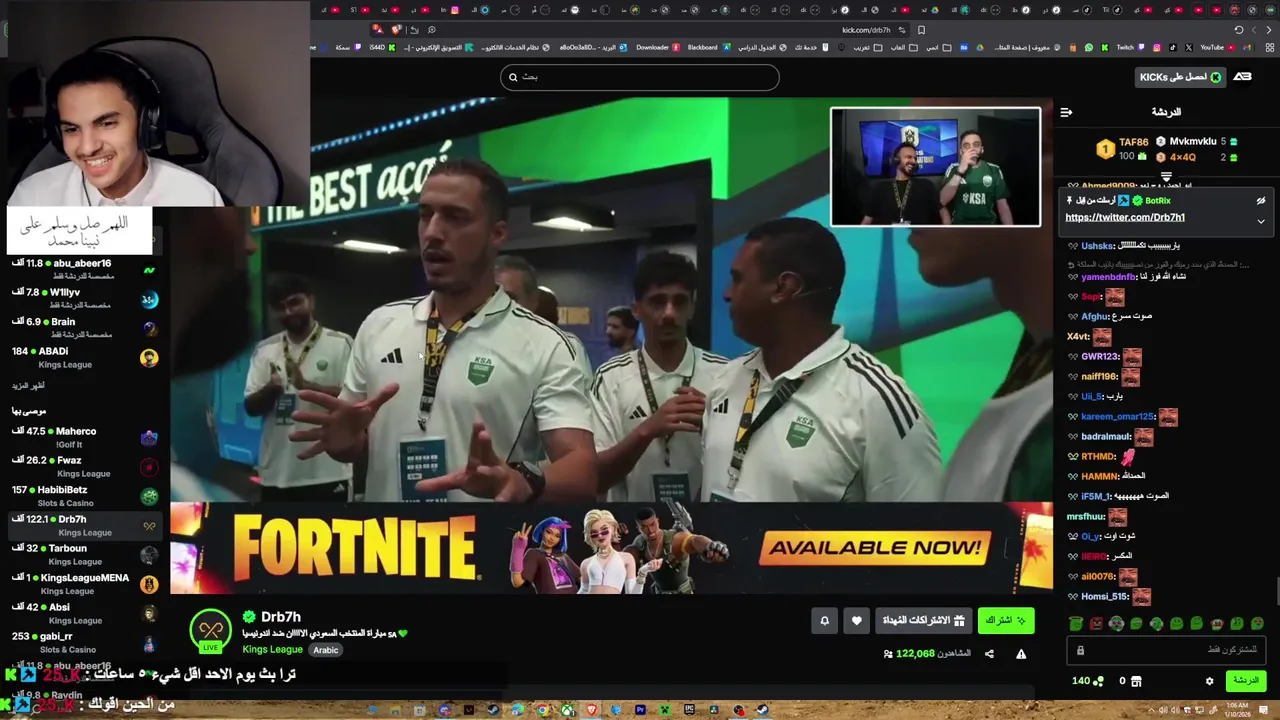This screenshot has width=1280, height=720.
Task: Click the viewer count 122,068
Action: [x=915, y=654]
